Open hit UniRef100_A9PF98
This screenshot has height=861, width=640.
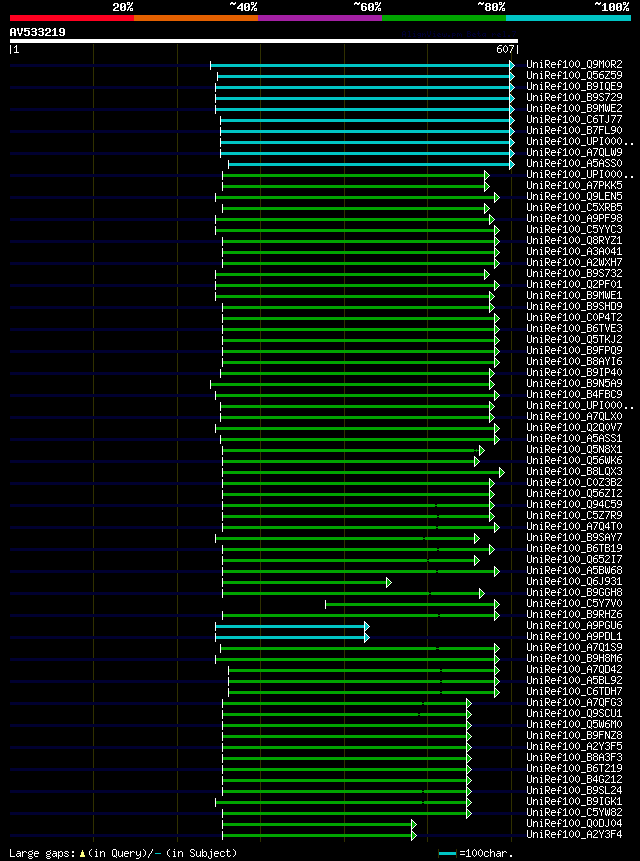(x=574, y=219)
